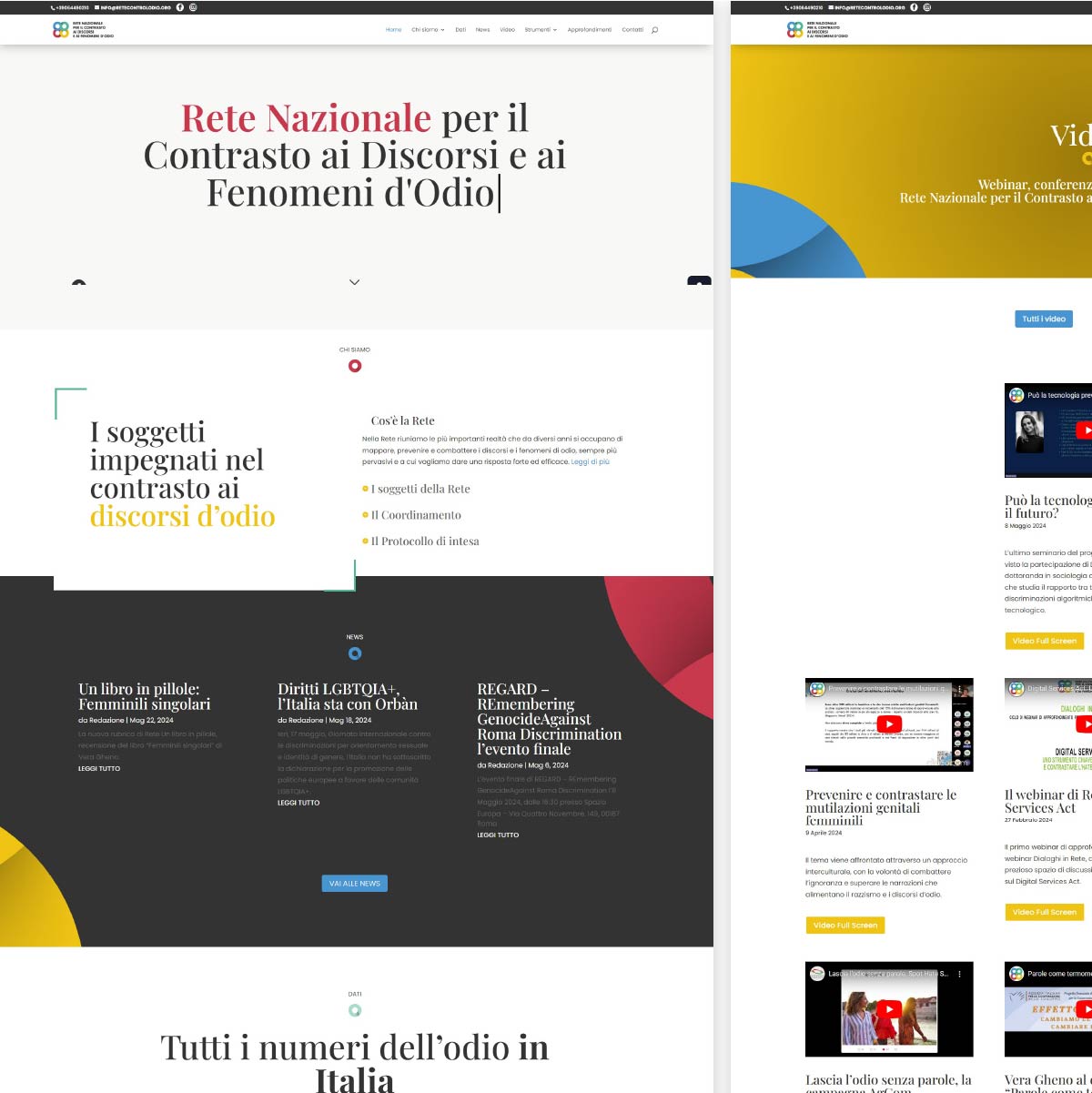Click phone number in home page top bar
The image size is (1092, 1093).
[70, 7]
